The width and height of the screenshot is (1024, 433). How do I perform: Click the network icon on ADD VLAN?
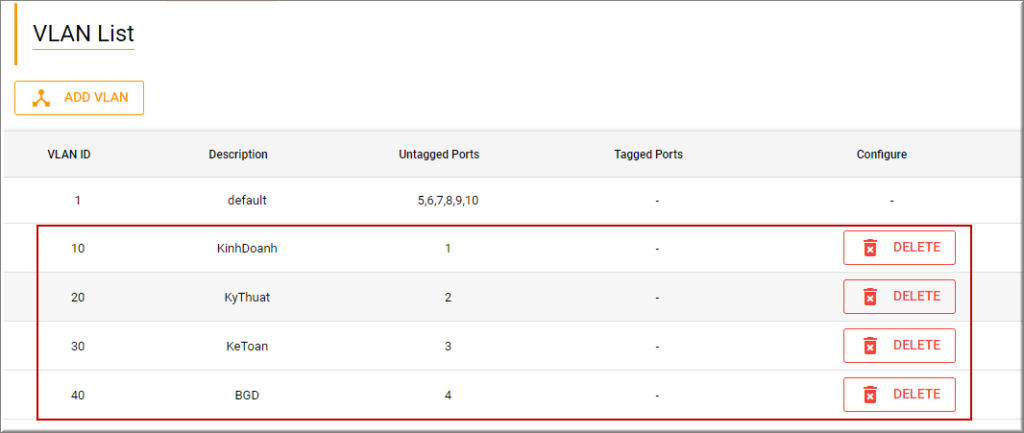tap(41, 98)
